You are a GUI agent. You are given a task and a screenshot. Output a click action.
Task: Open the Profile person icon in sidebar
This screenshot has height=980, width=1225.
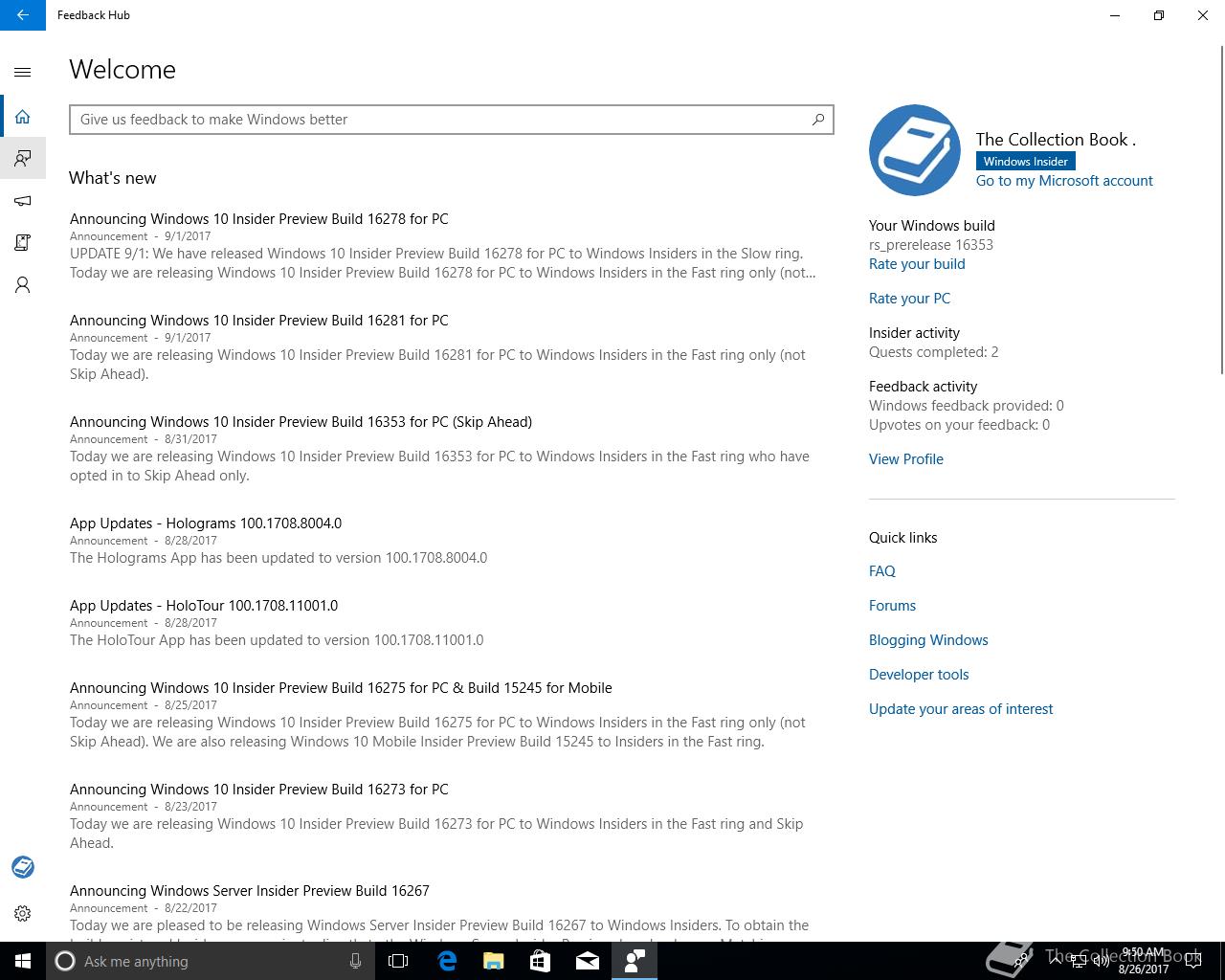click(23, 285)
